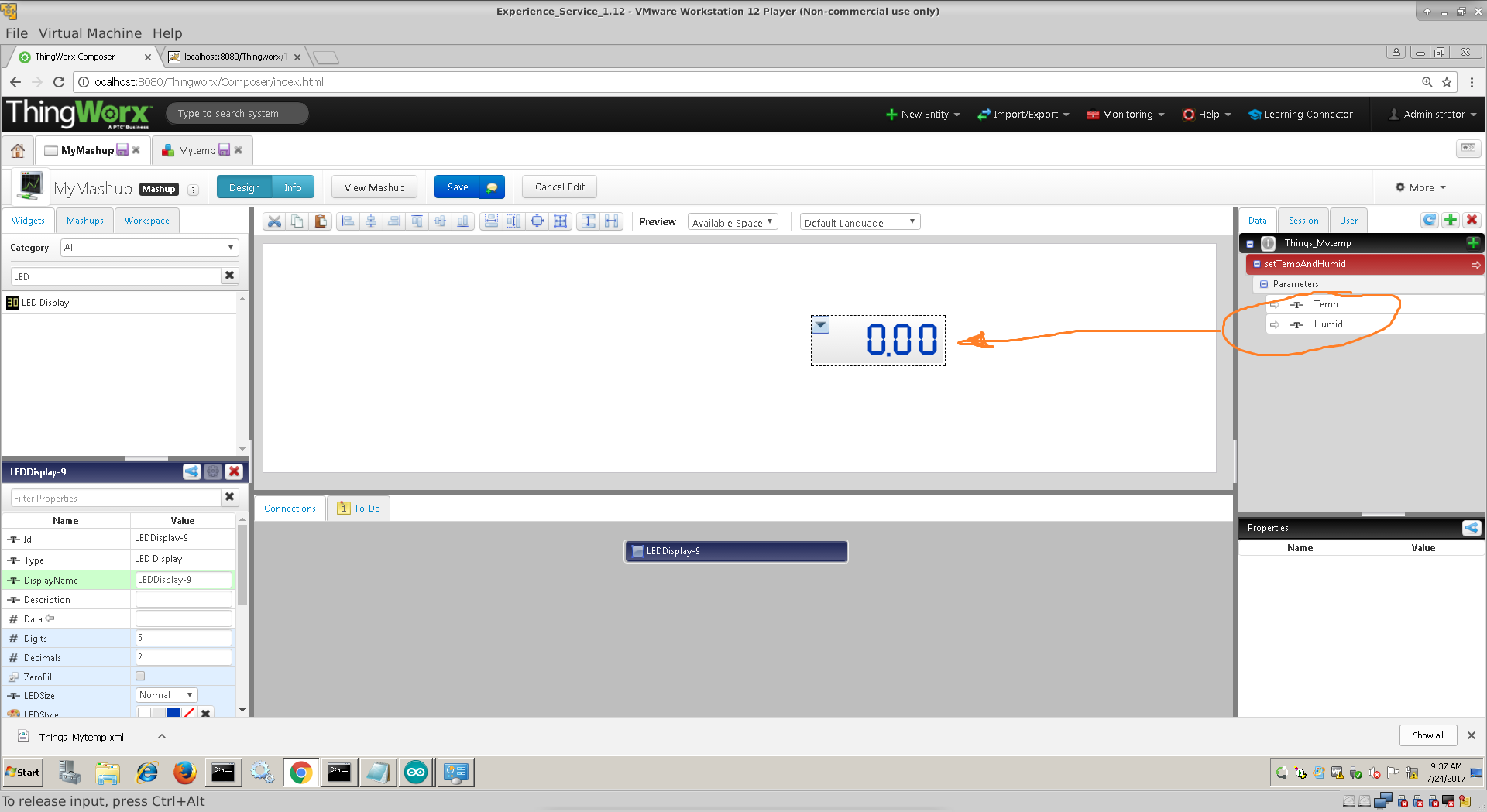Image resolution: width=1487 pixels, height=812 pixels.
Task: Remove data entity with red X
Action: [1472, 220]
